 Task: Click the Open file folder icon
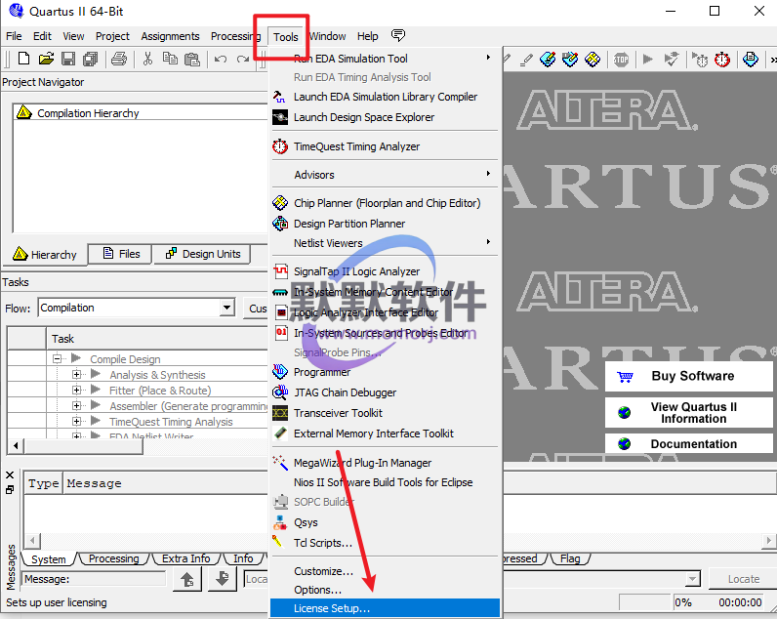[46, 59]
